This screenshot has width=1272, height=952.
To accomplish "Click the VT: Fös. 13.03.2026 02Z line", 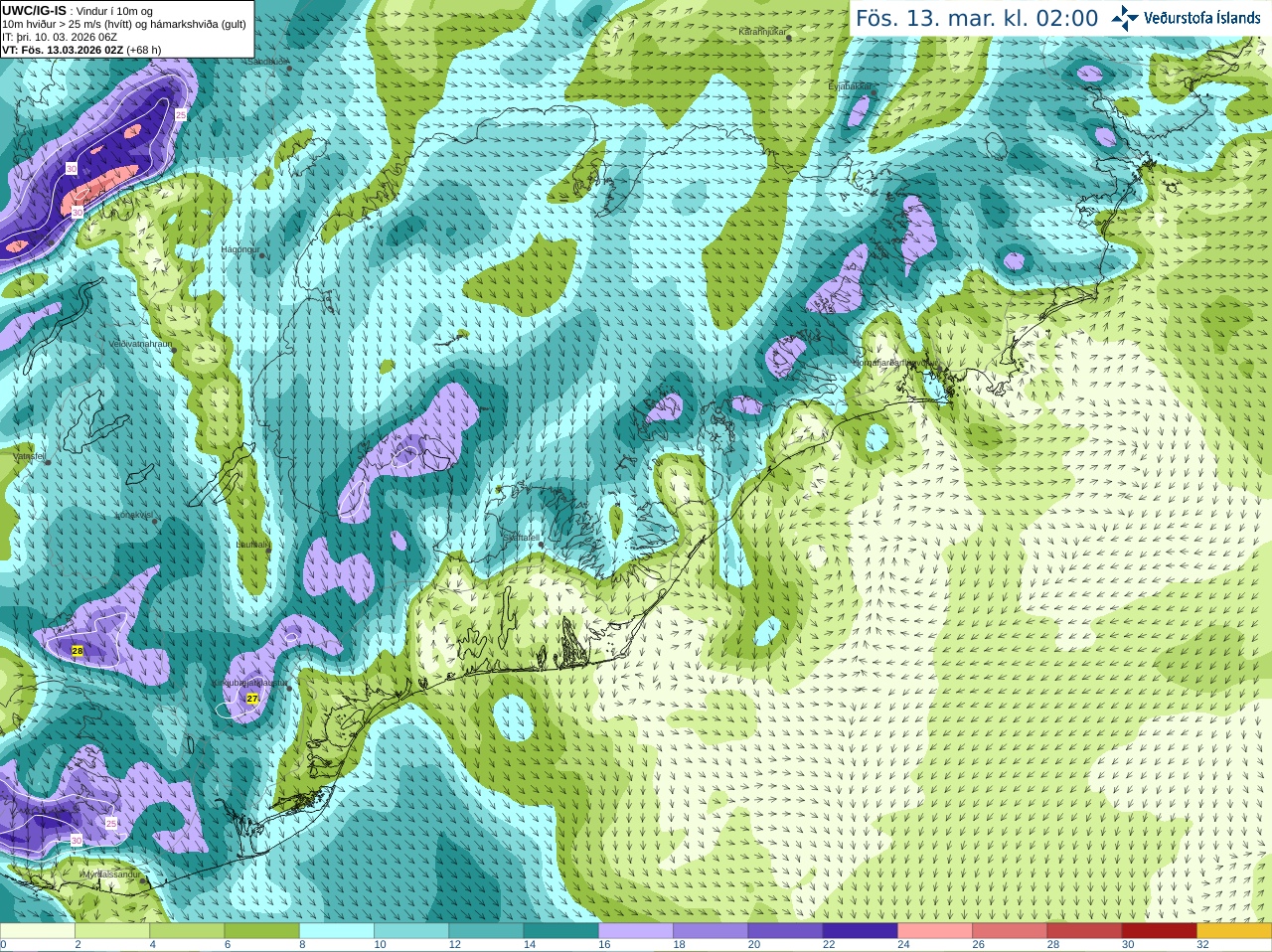I will pos(63,50).
